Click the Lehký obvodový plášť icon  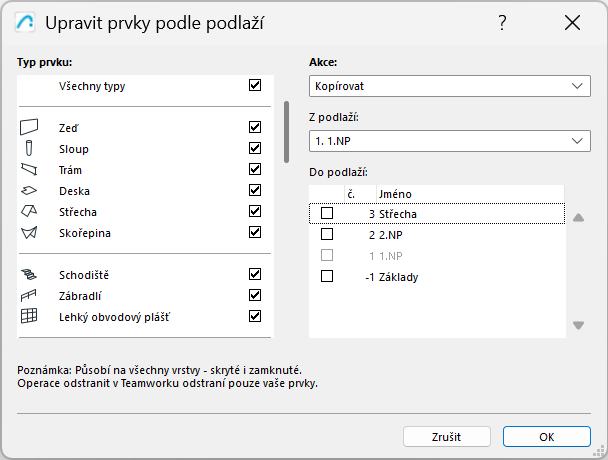(29, 316)
